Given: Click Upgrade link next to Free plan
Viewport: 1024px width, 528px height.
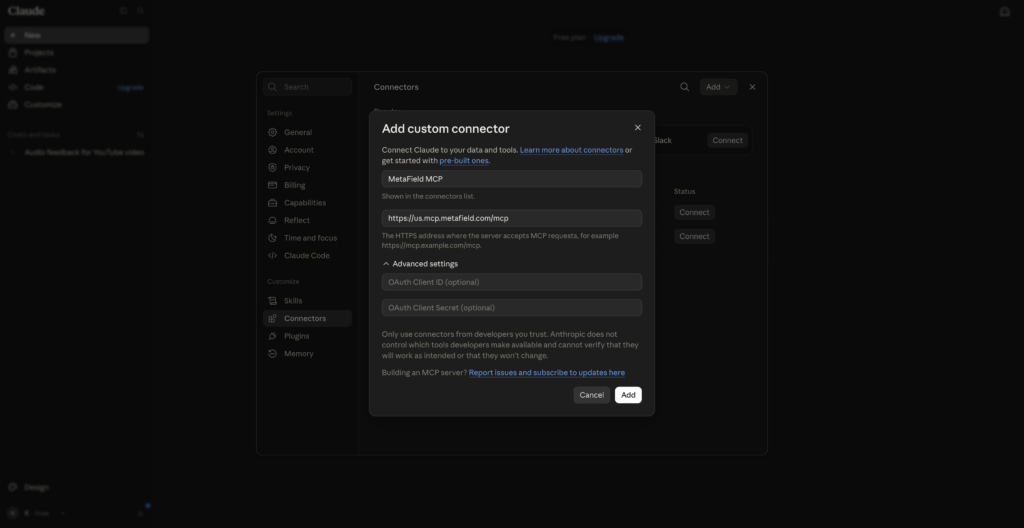Looking at the screenshot, I should (x=609, y=37).
